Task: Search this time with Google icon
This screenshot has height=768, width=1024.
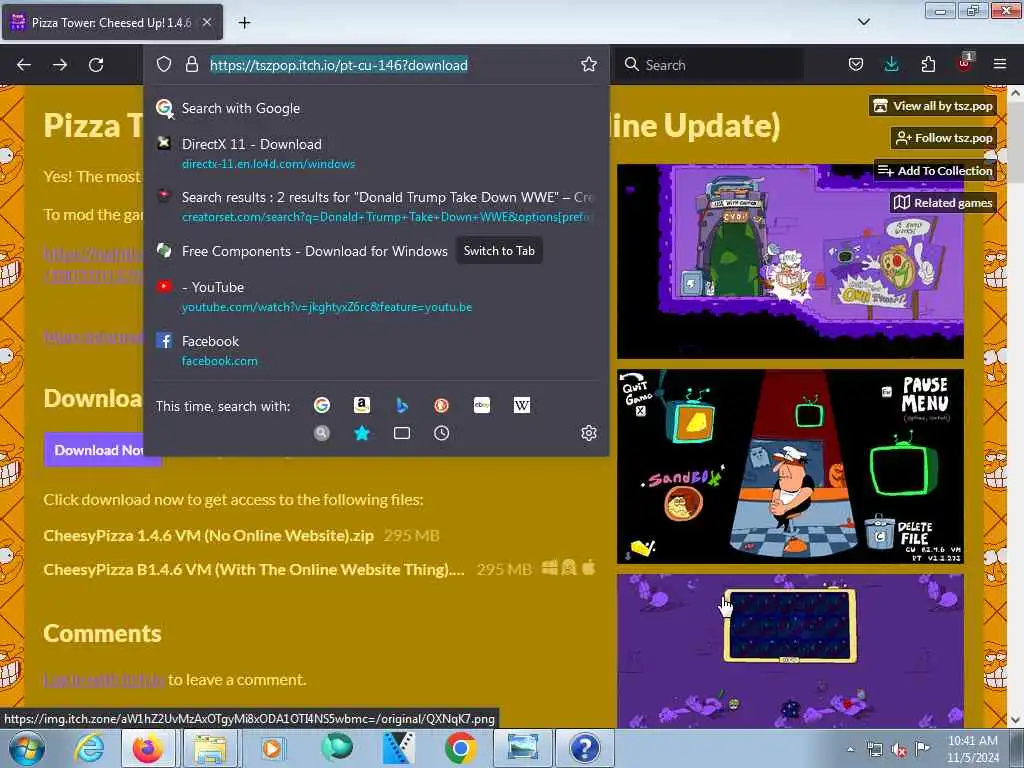Action: pyautogui.click(x=321, y=406)
